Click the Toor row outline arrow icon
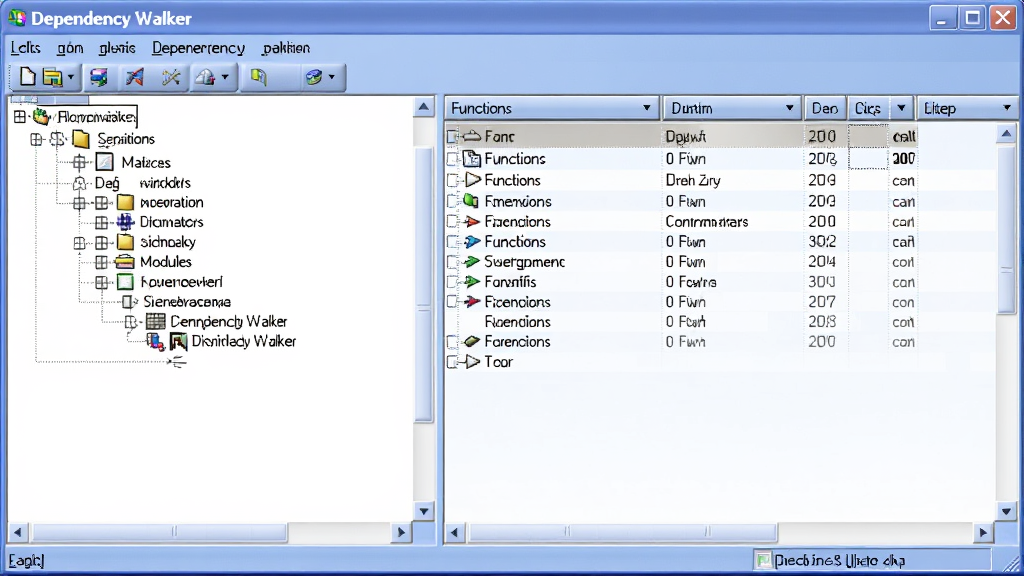The height and width of the screenshot is (576, 1024). coord(472,362)
